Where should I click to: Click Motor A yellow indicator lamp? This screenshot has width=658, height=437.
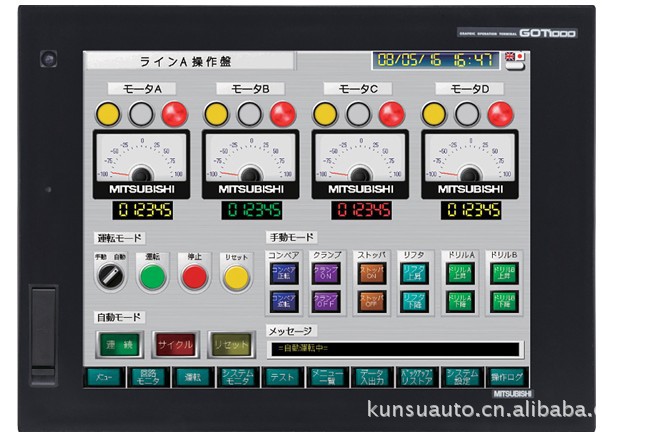[108, 114]
